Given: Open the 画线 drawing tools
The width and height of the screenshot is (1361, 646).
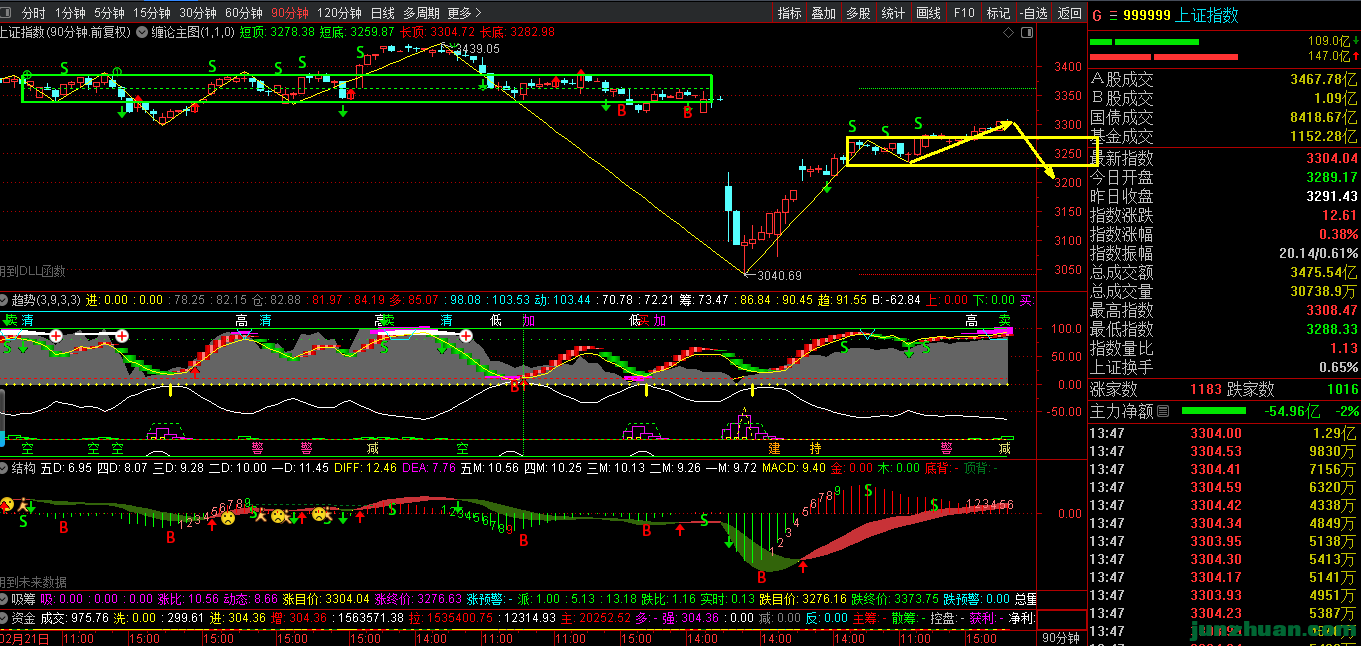Looking at the screenshot, I should pos(928,13).
